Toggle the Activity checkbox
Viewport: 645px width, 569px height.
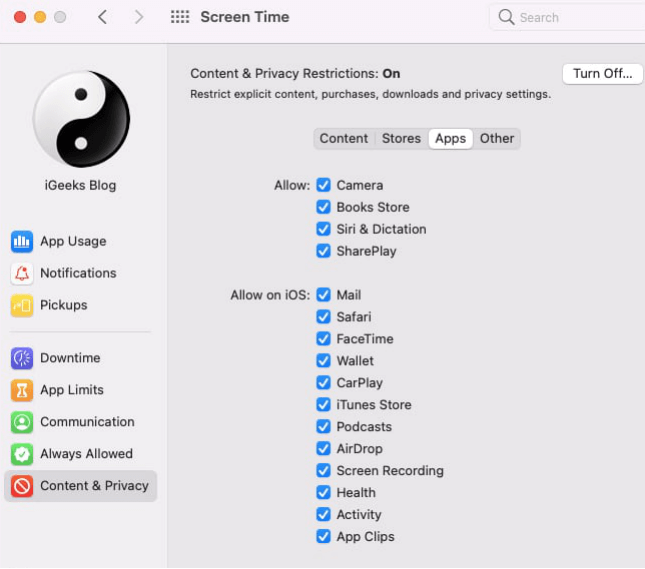323,514
